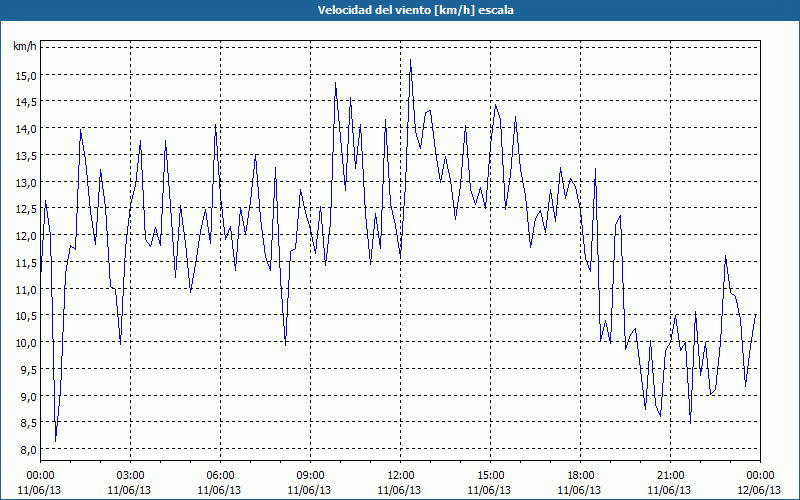The image size is (800, 500).
Task: Click the 11,5 y-axis label
Action: pyautogui.click(x=27, y=262)
